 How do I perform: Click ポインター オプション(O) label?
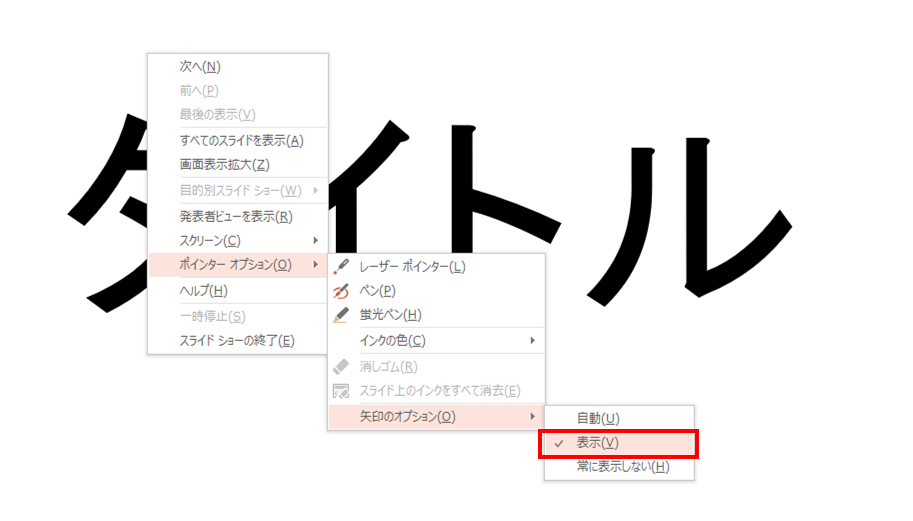pyautogui.click(x=235, y=265)
